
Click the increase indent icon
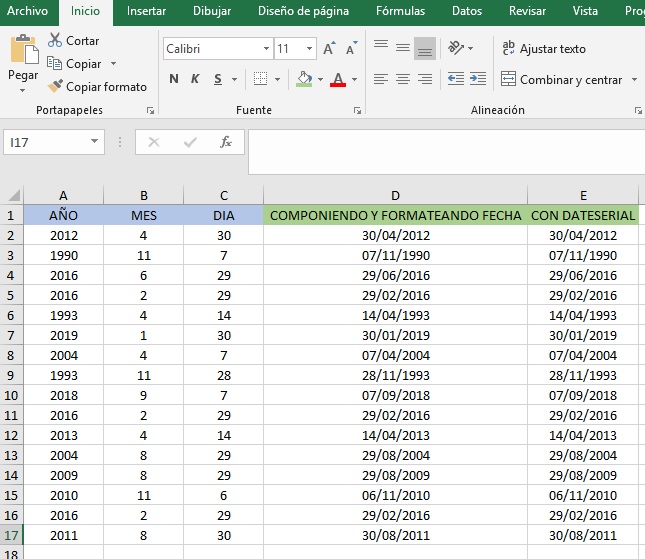pyautogui.click(x=477, y=79)
